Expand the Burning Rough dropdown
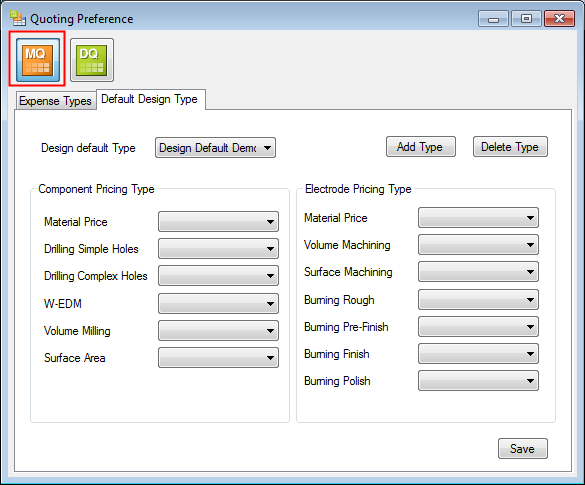This screenshot has height=485, width=585. pyautogui.click(x=478, y=300)
